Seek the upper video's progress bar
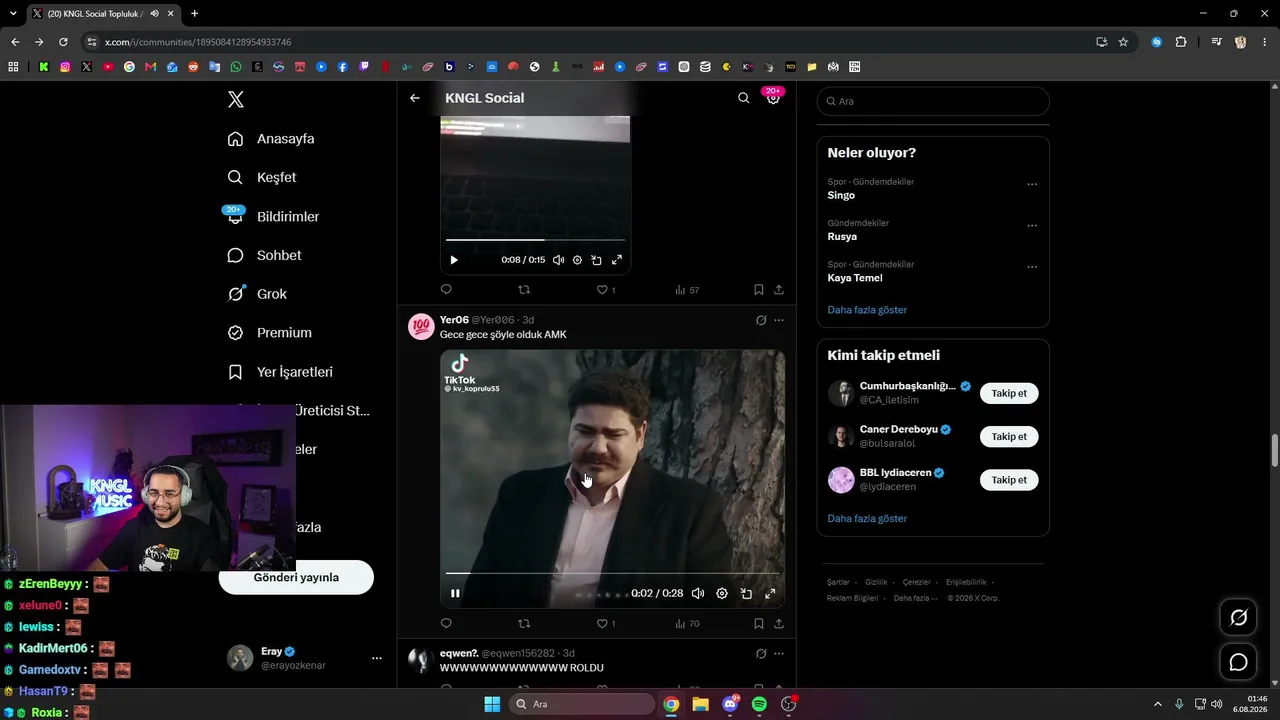This screenshot has height=720, width=1280. point(535,240)
